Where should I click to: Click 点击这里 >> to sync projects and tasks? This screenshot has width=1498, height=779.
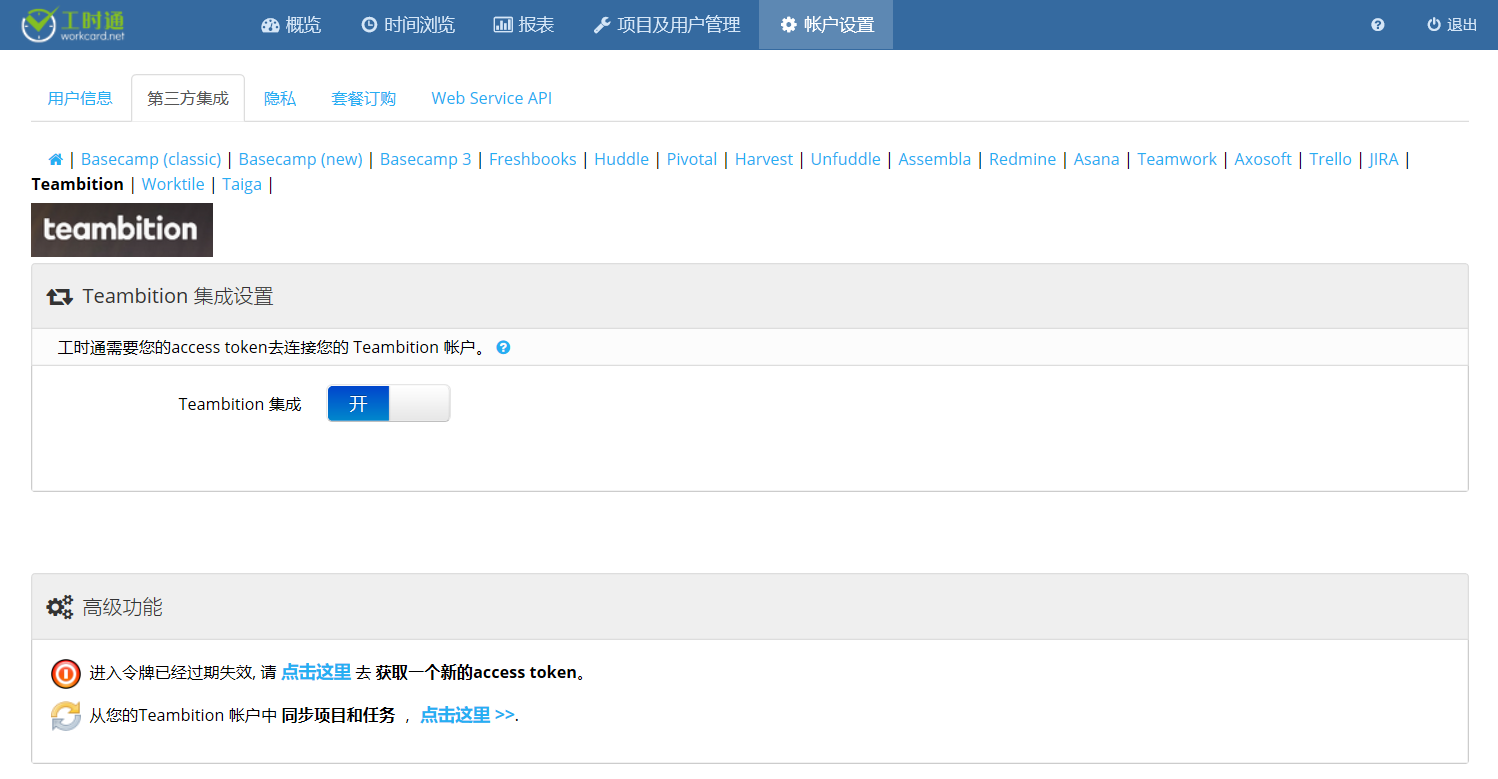pos(467,715)
